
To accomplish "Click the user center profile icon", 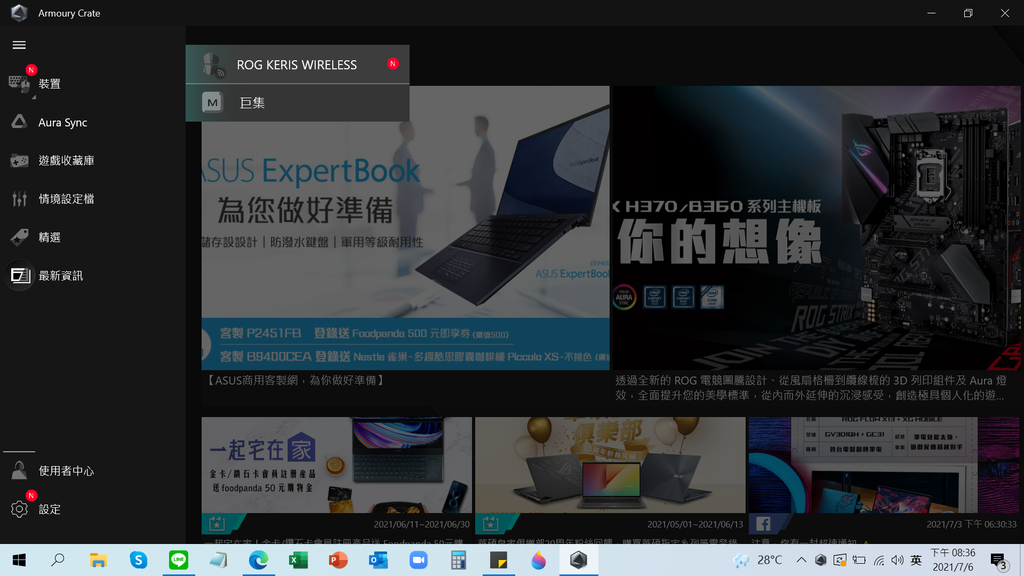I will click(x=19, y=470).
